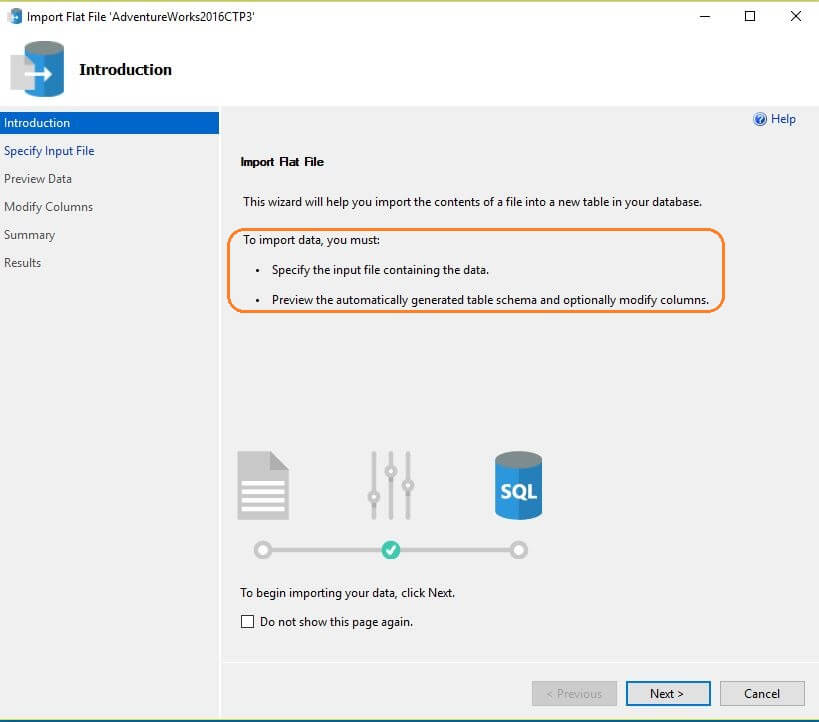Click the blue SQL database icon
Screen dimensions: 819x722
point(518,485)
